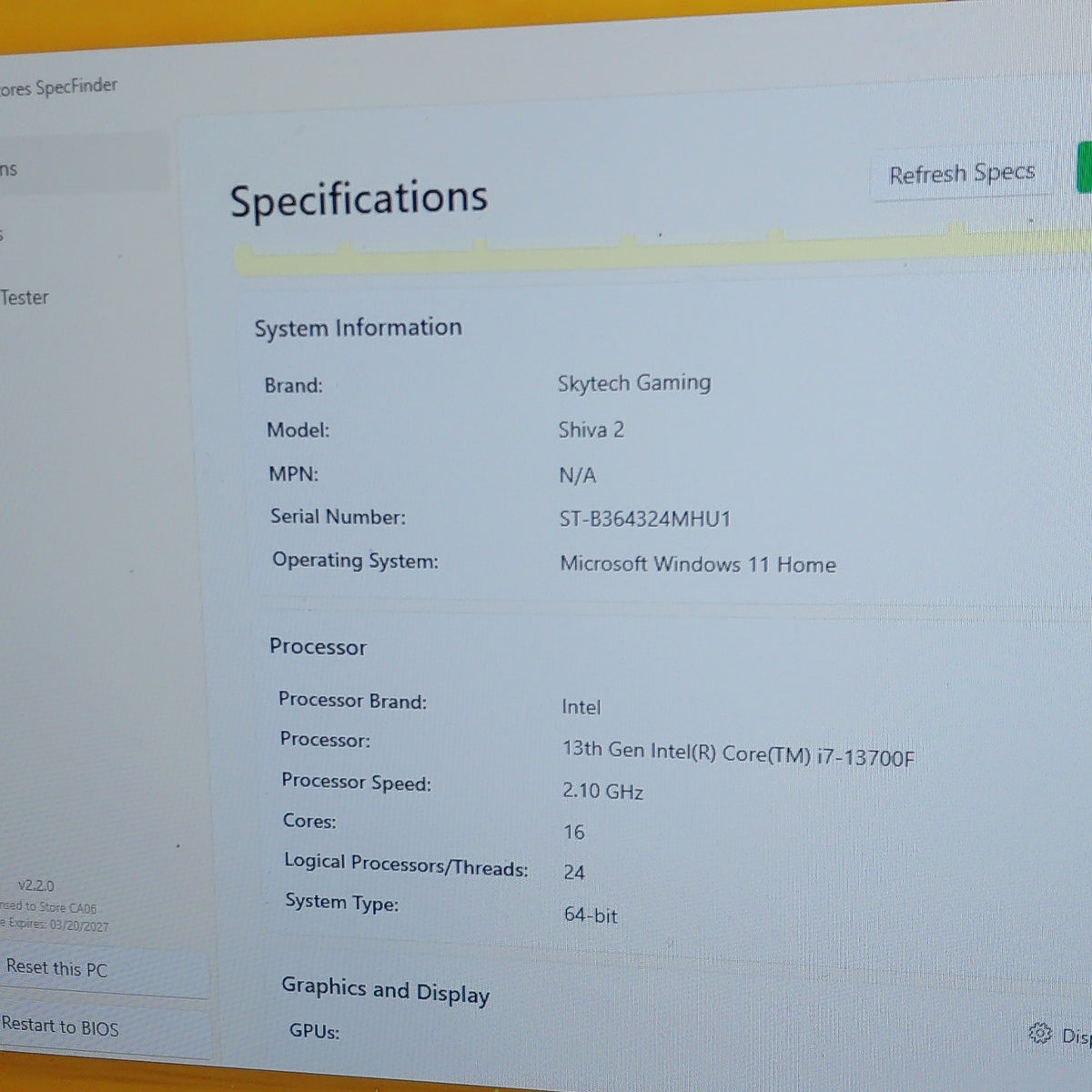Click the Processor section header
The width and height of the screenshot is (1092, 1092).
pos(318,647)
